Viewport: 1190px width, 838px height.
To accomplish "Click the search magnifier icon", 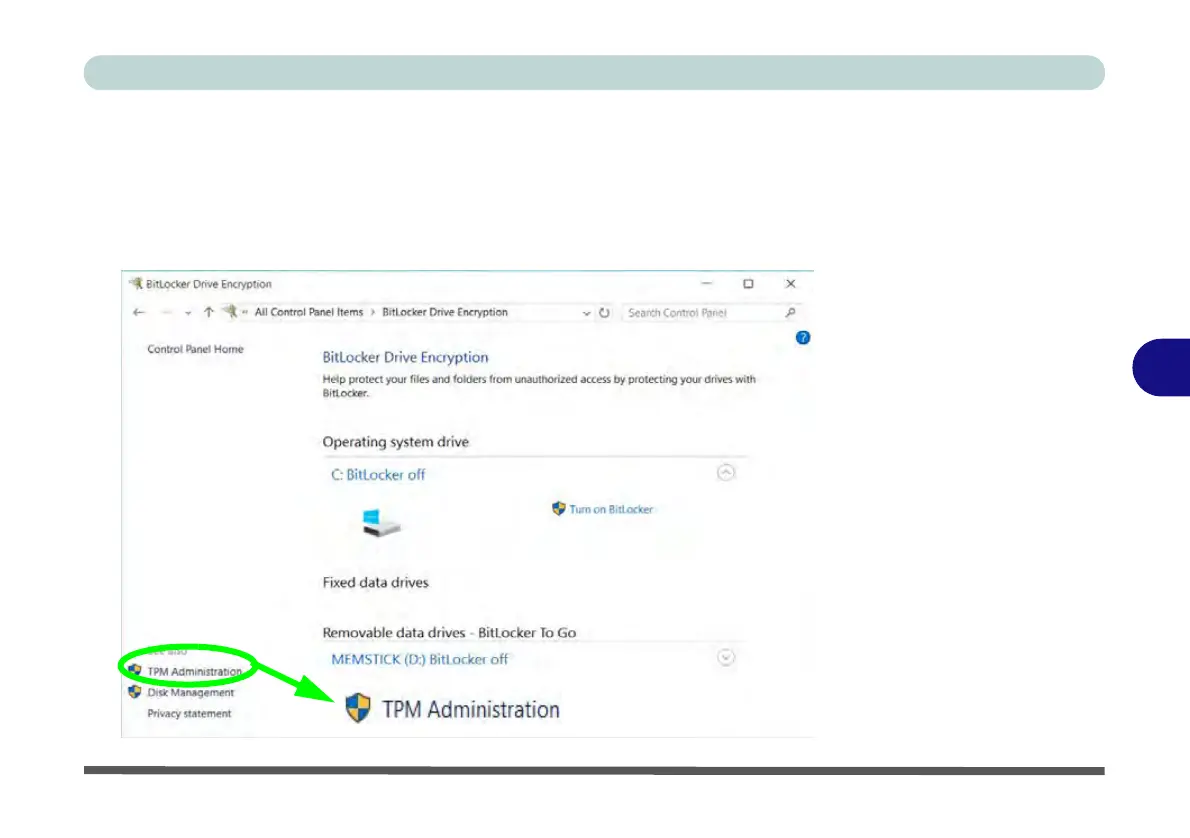I will click(790, 313).
